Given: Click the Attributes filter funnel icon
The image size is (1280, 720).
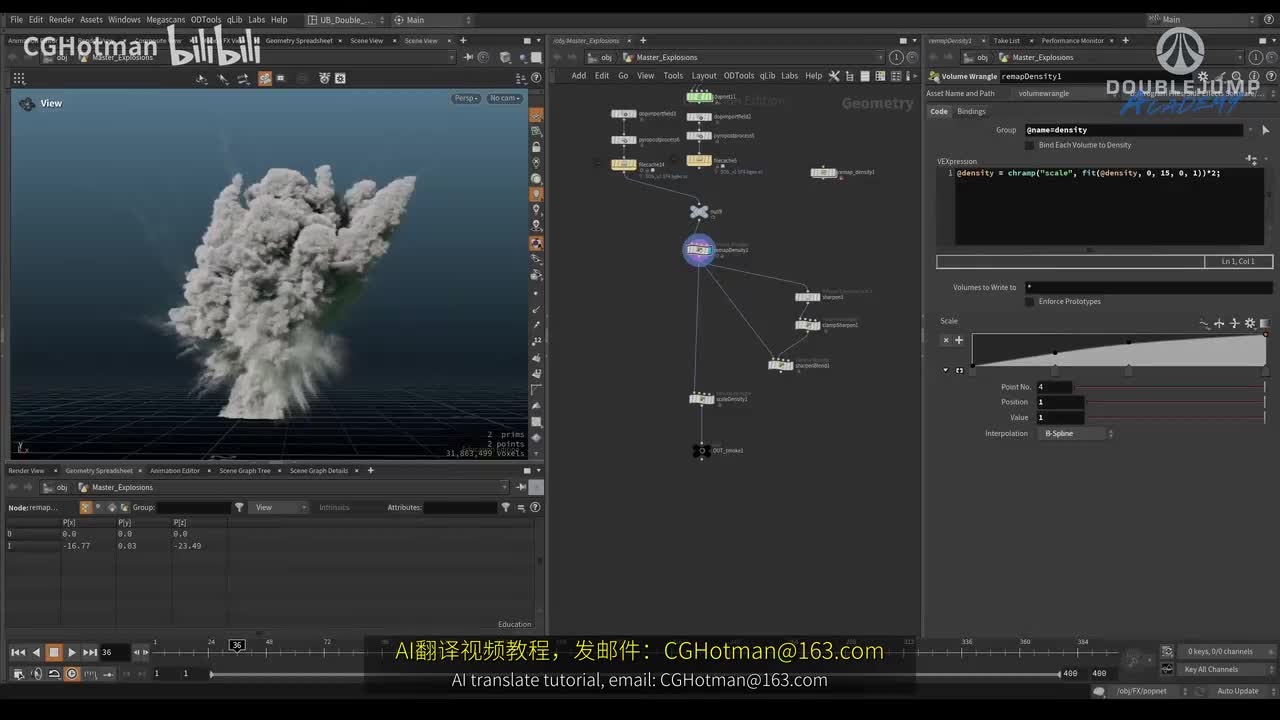Looking at the screenshot, I should coord(506,507).
